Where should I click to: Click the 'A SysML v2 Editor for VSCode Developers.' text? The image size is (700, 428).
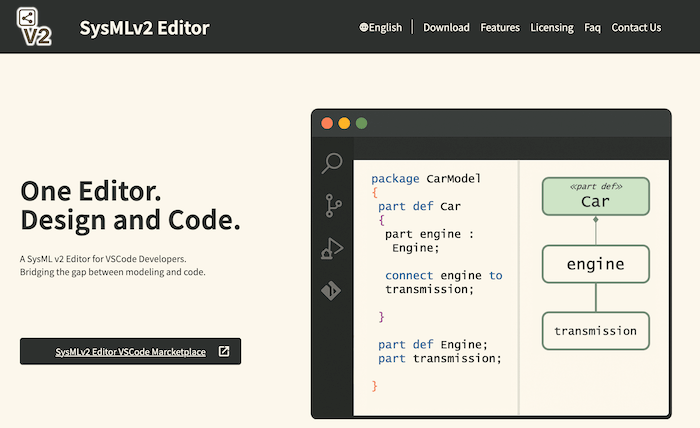click(103, 259)
